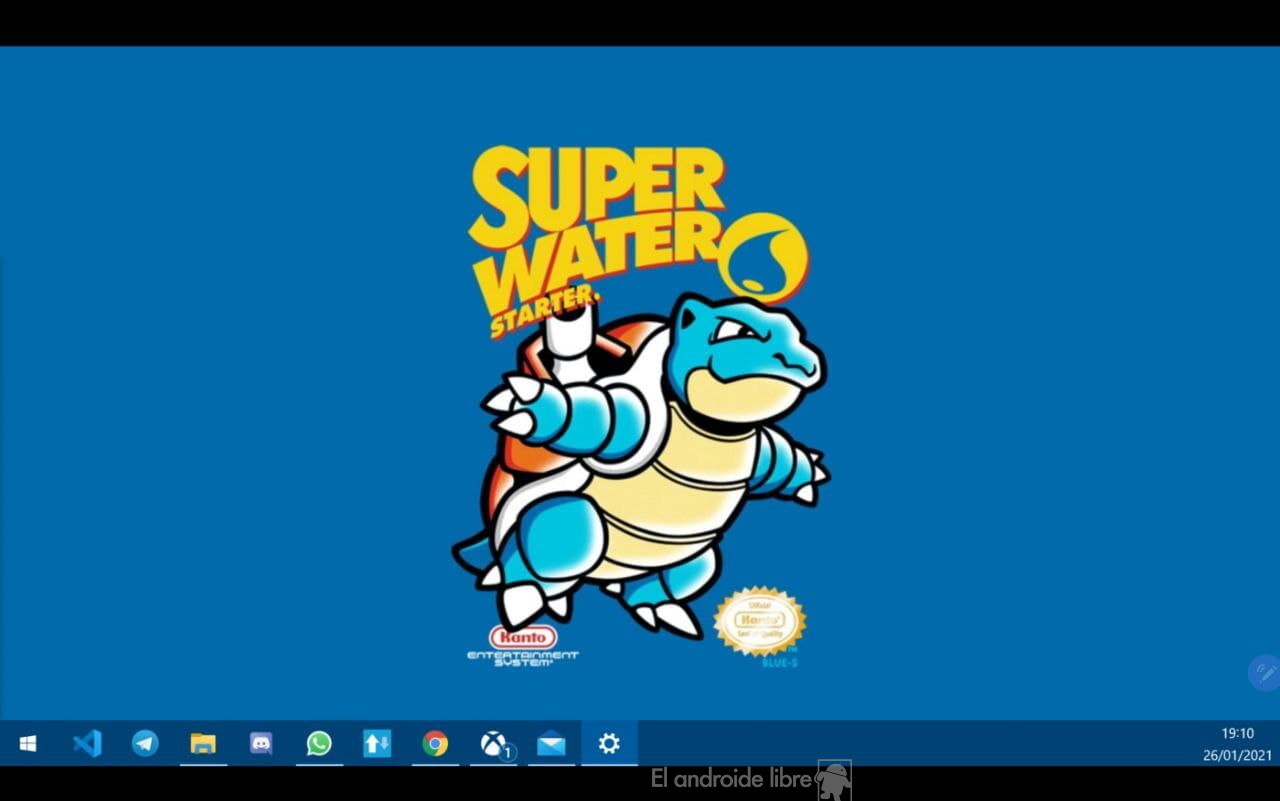Tap the floating pencil button
Viewport: 1280px width, 801px height.
point(1265,673)
